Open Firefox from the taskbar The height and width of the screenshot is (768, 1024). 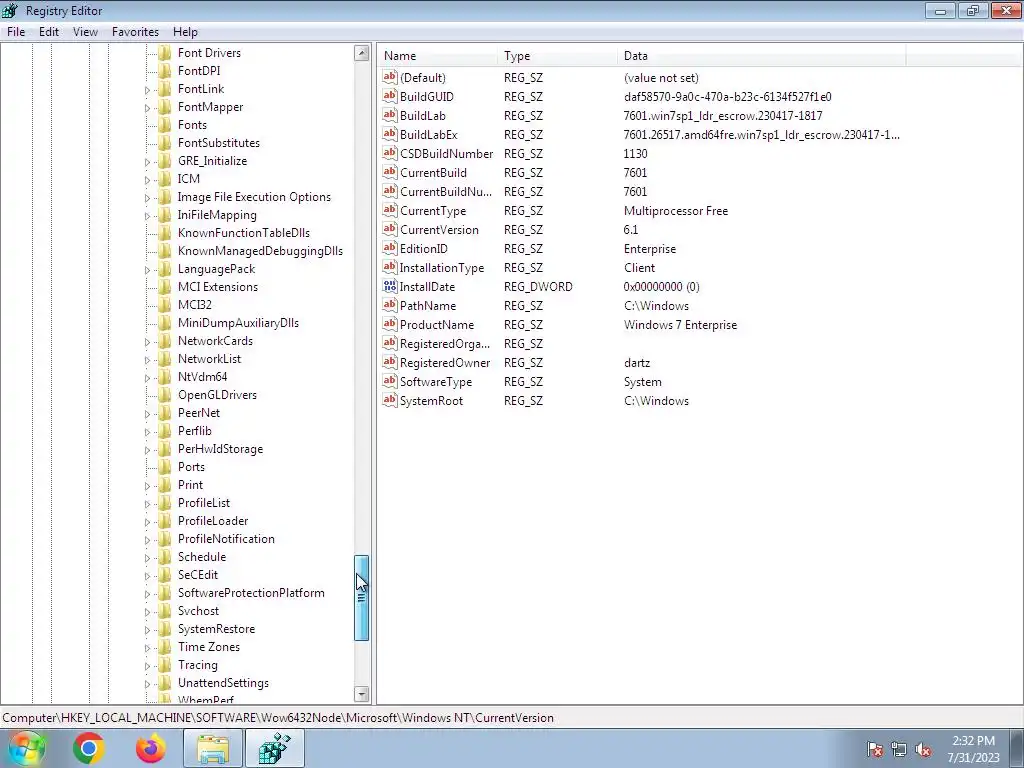[x=151, y=748]
